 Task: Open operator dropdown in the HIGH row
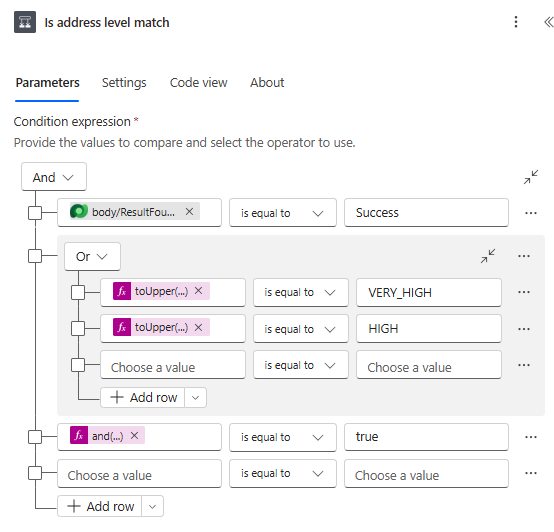301,329
